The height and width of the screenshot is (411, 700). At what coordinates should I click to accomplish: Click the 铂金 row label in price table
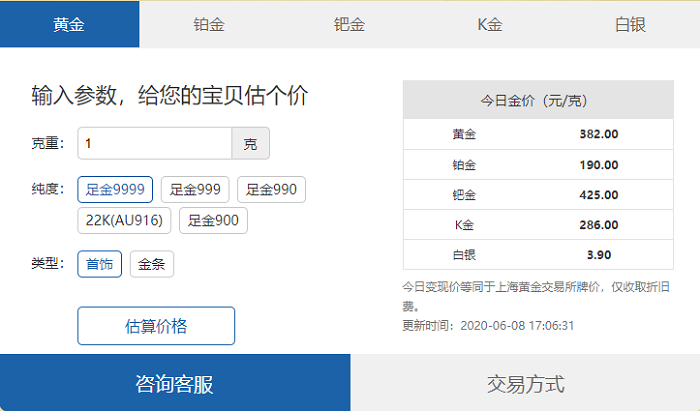pos(464,165)
